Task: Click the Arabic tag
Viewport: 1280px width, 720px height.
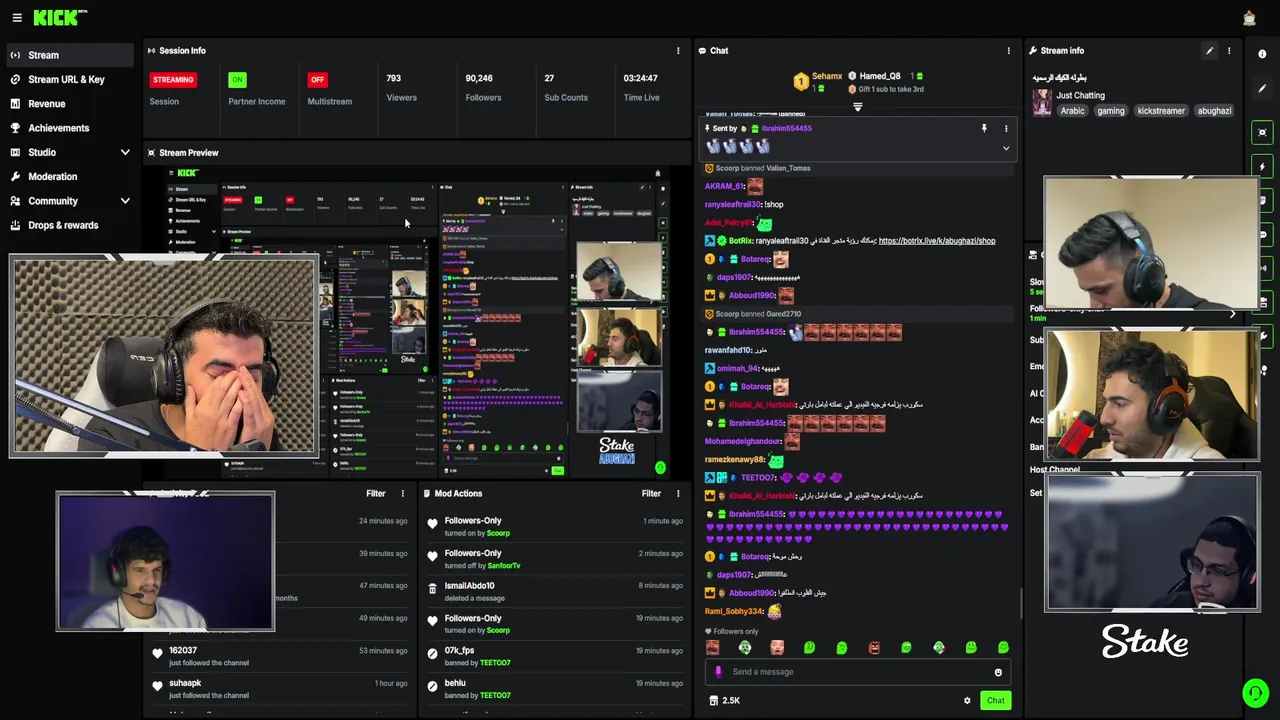Action: tap(1073, 111)
